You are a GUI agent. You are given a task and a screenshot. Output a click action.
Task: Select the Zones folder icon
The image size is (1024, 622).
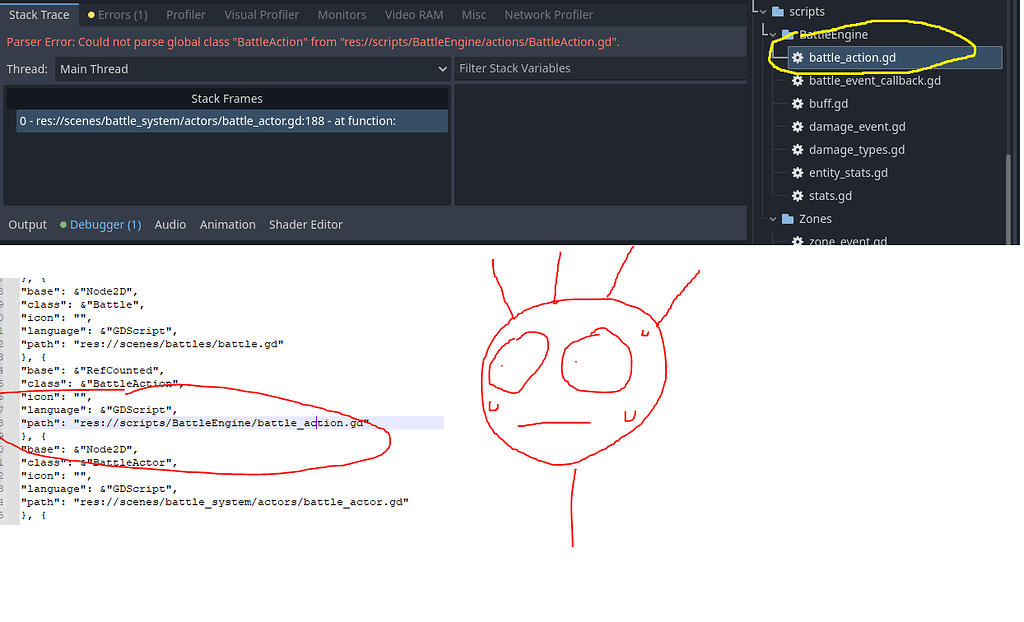788,219
